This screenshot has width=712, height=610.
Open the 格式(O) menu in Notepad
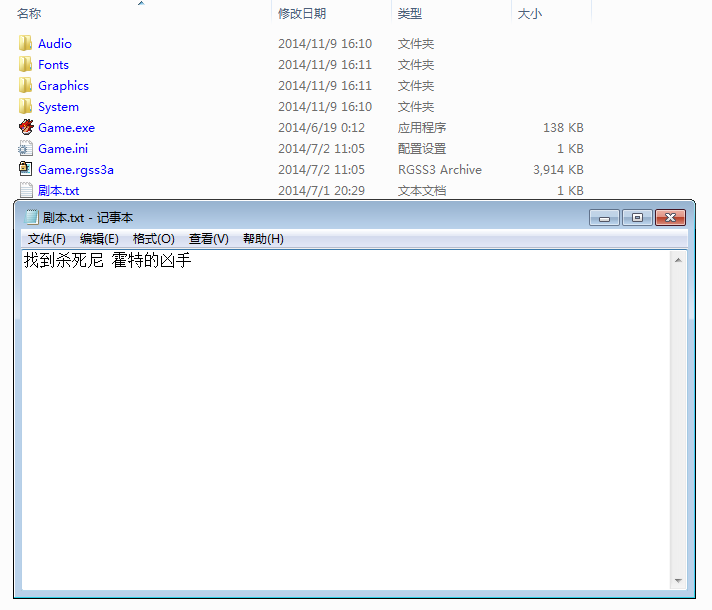[153, 238]
